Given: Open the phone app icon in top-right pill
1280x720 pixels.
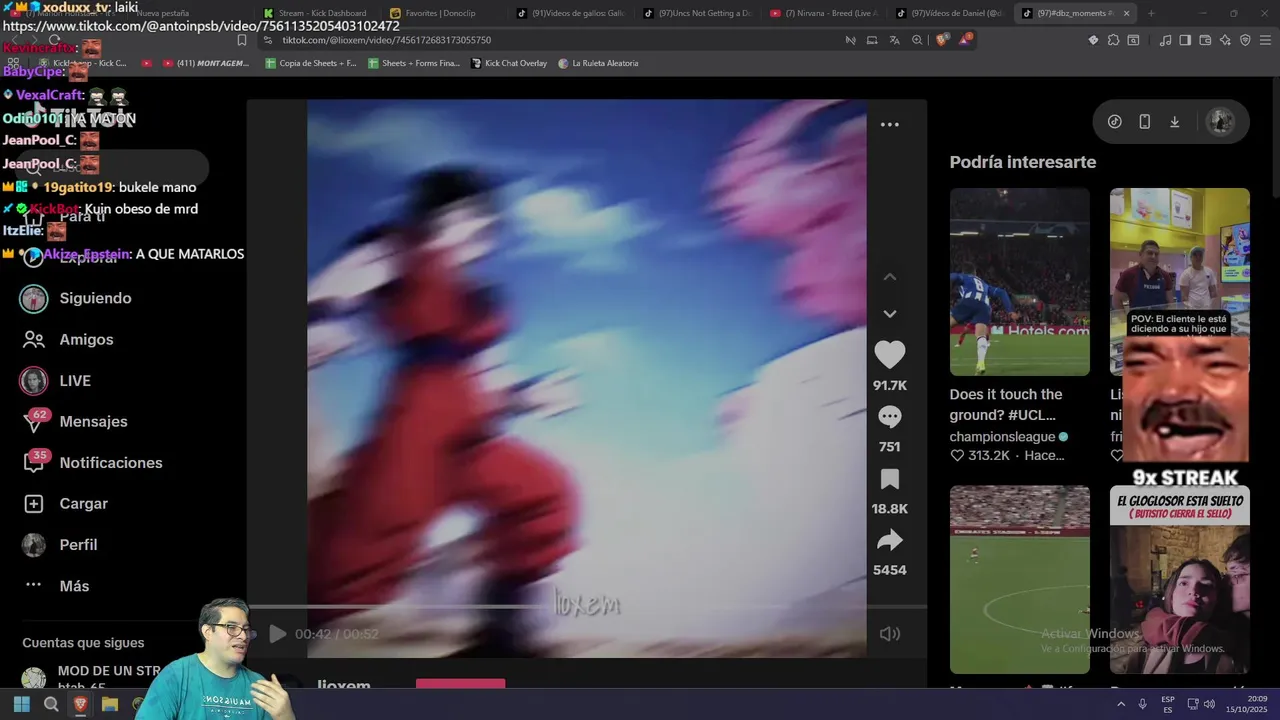Looking at the screenshot, I should click(1144, 122).
